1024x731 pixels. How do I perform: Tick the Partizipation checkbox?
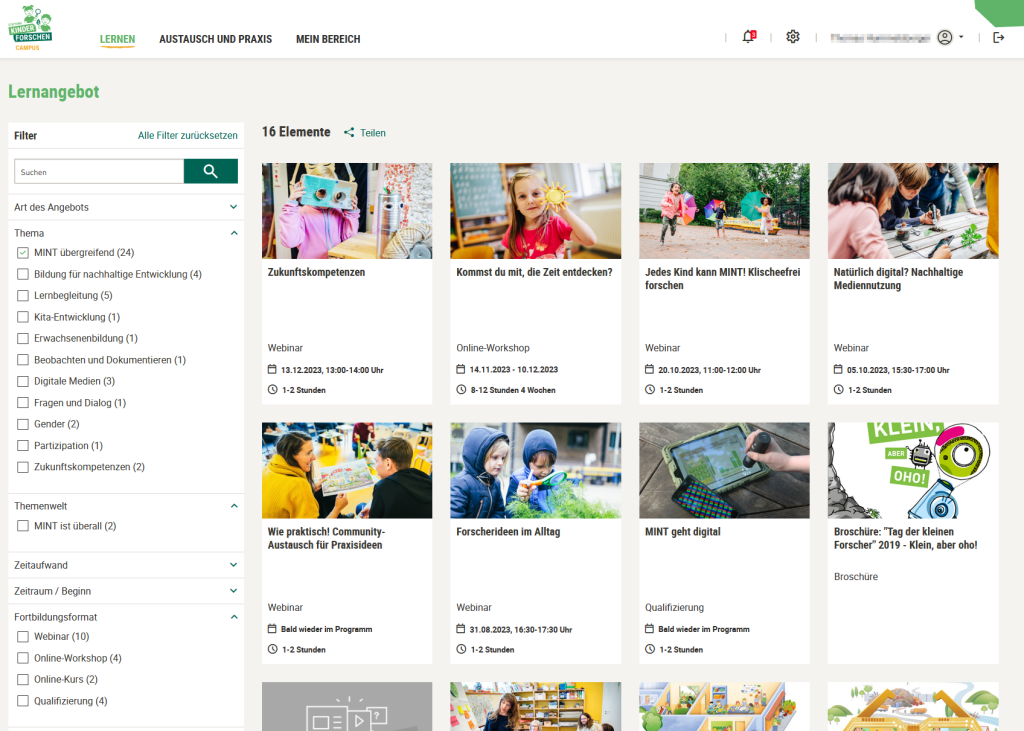coord(23,446)
